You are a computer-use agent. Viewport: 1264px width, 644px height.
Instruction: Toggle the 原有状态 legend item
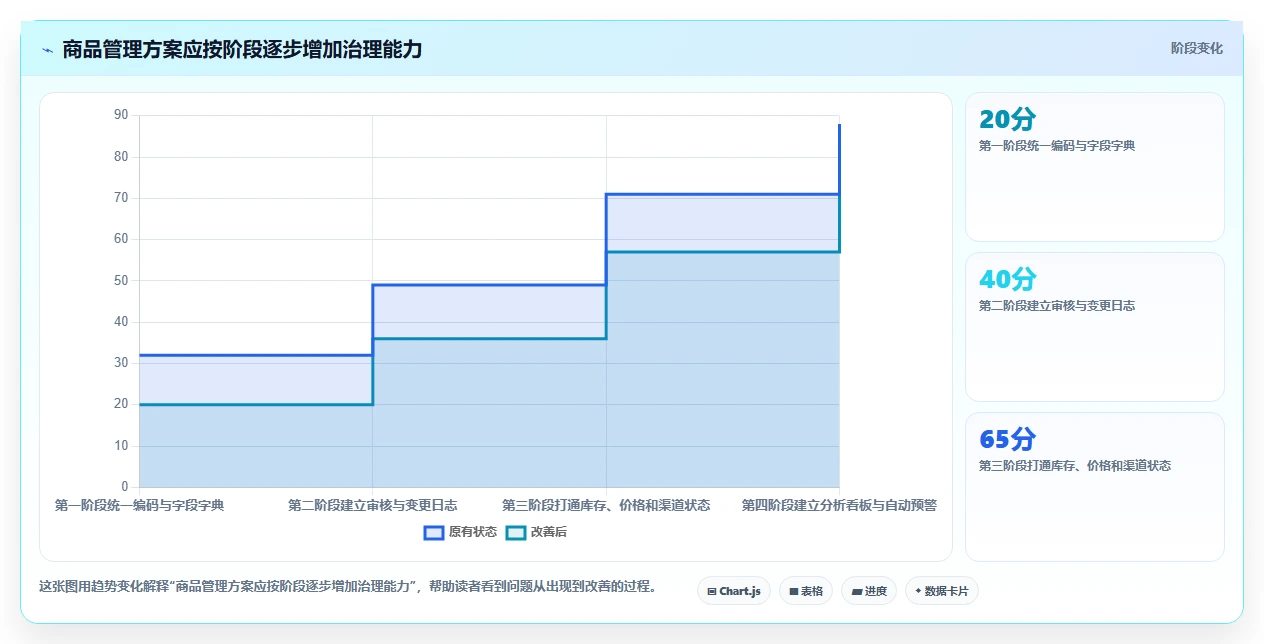coord(460,532)
